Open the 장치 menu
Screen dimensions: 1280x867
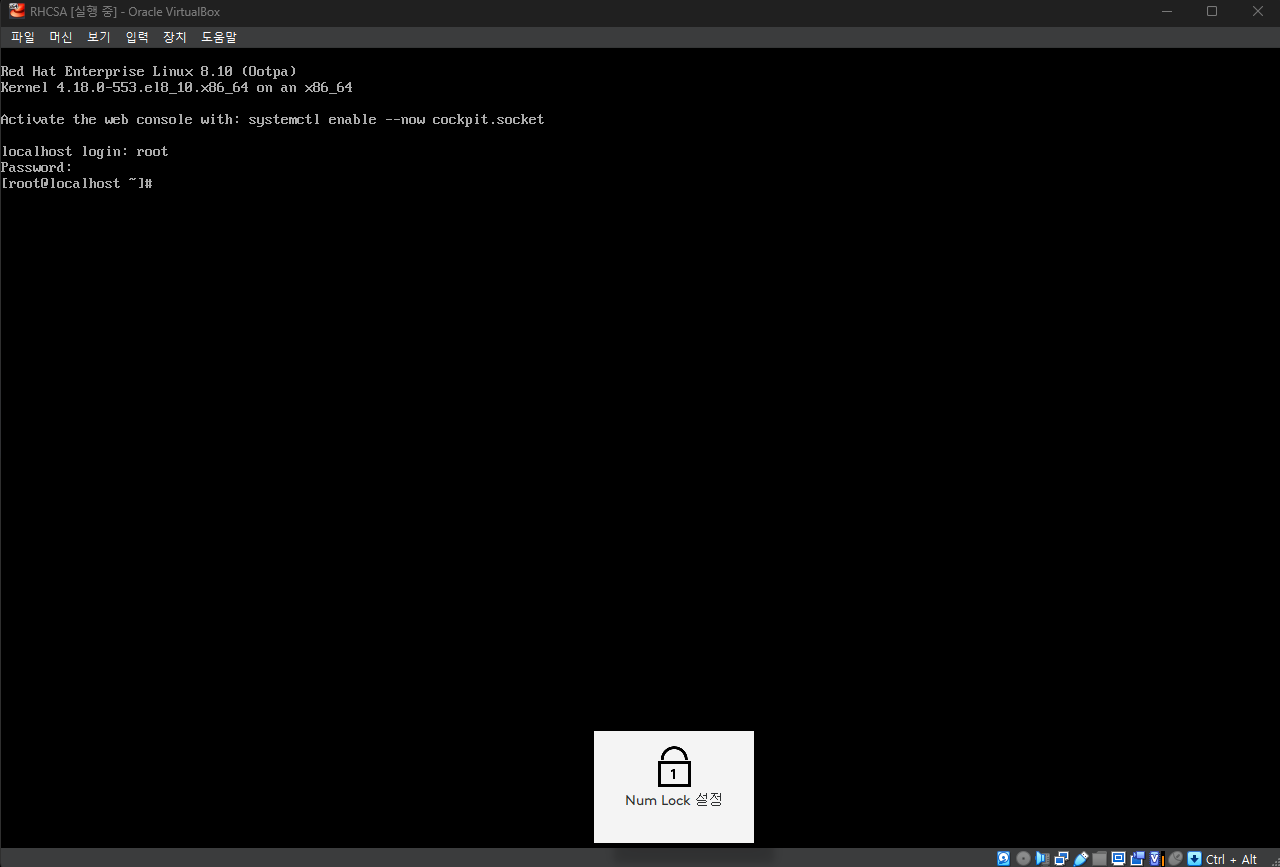click(175, 37)
